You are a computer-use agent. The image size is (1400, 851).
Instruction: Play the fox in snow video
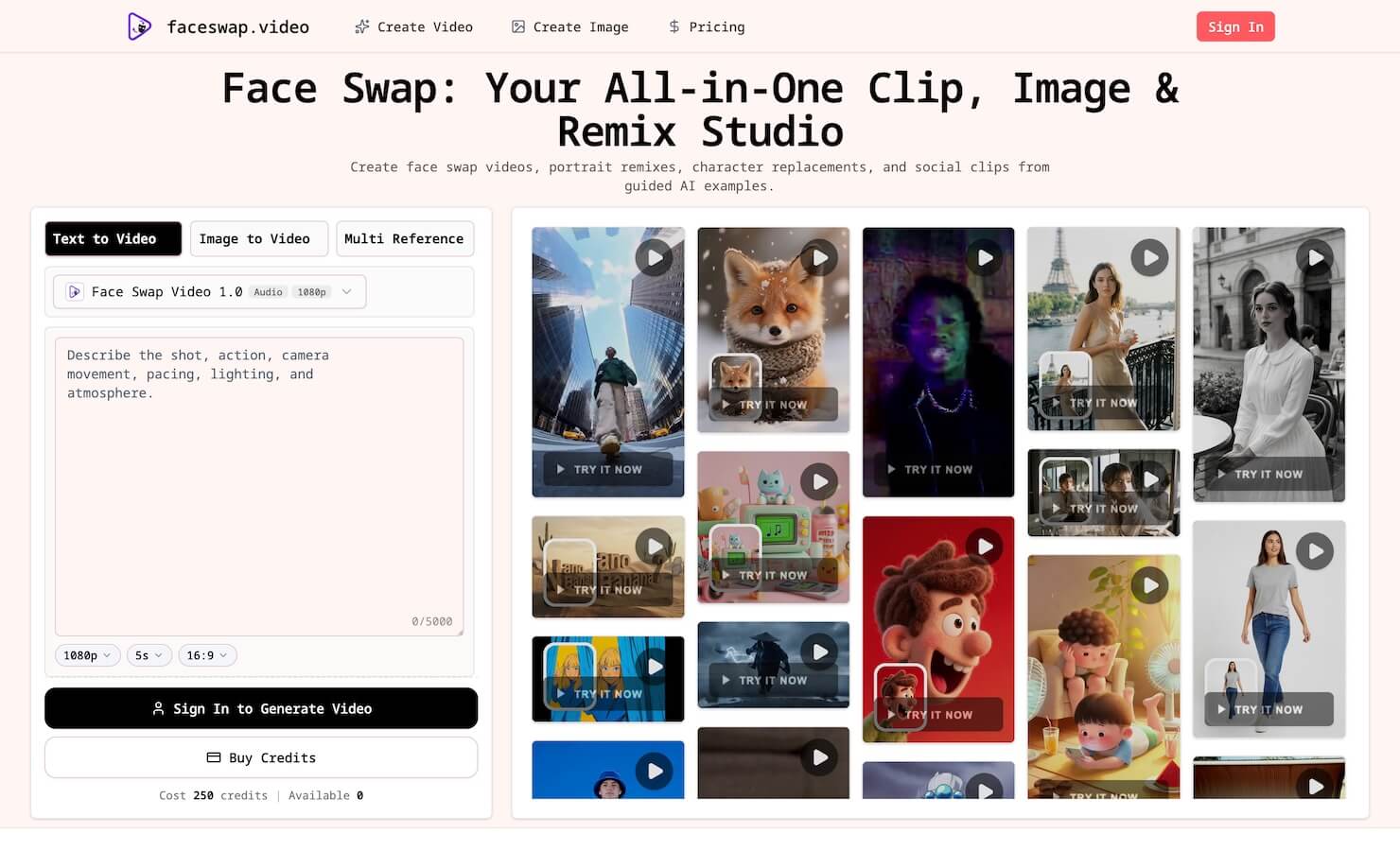coord(819,257)
